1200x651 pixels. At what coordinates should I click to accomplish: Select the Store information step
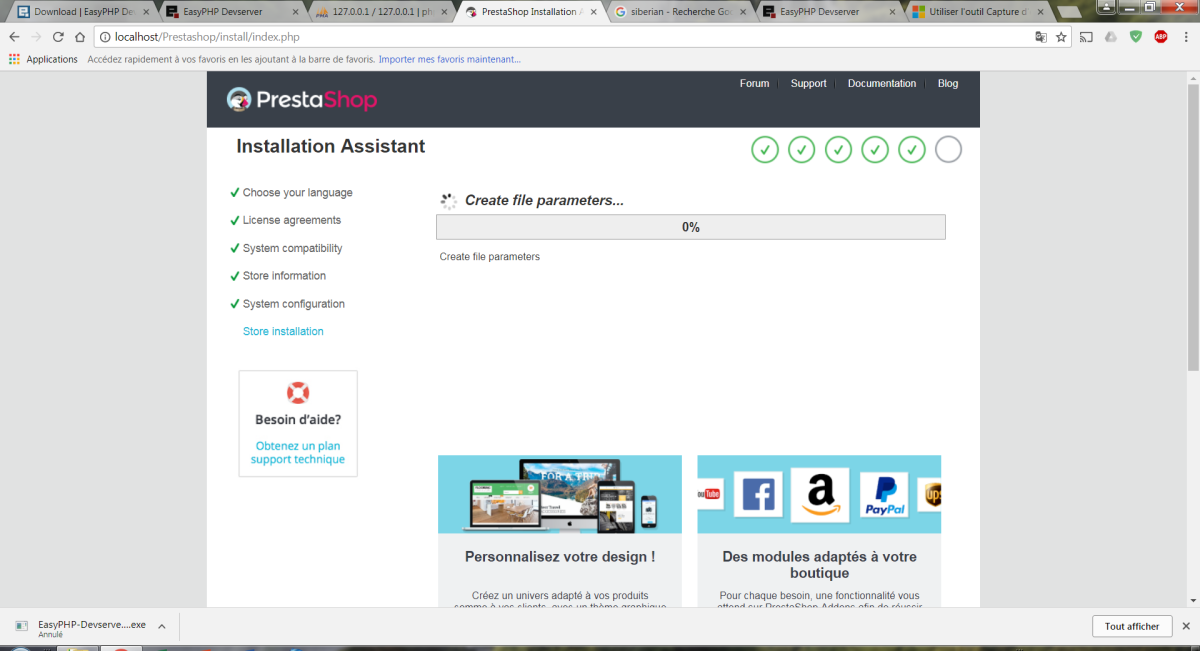[x=284, y=276]
